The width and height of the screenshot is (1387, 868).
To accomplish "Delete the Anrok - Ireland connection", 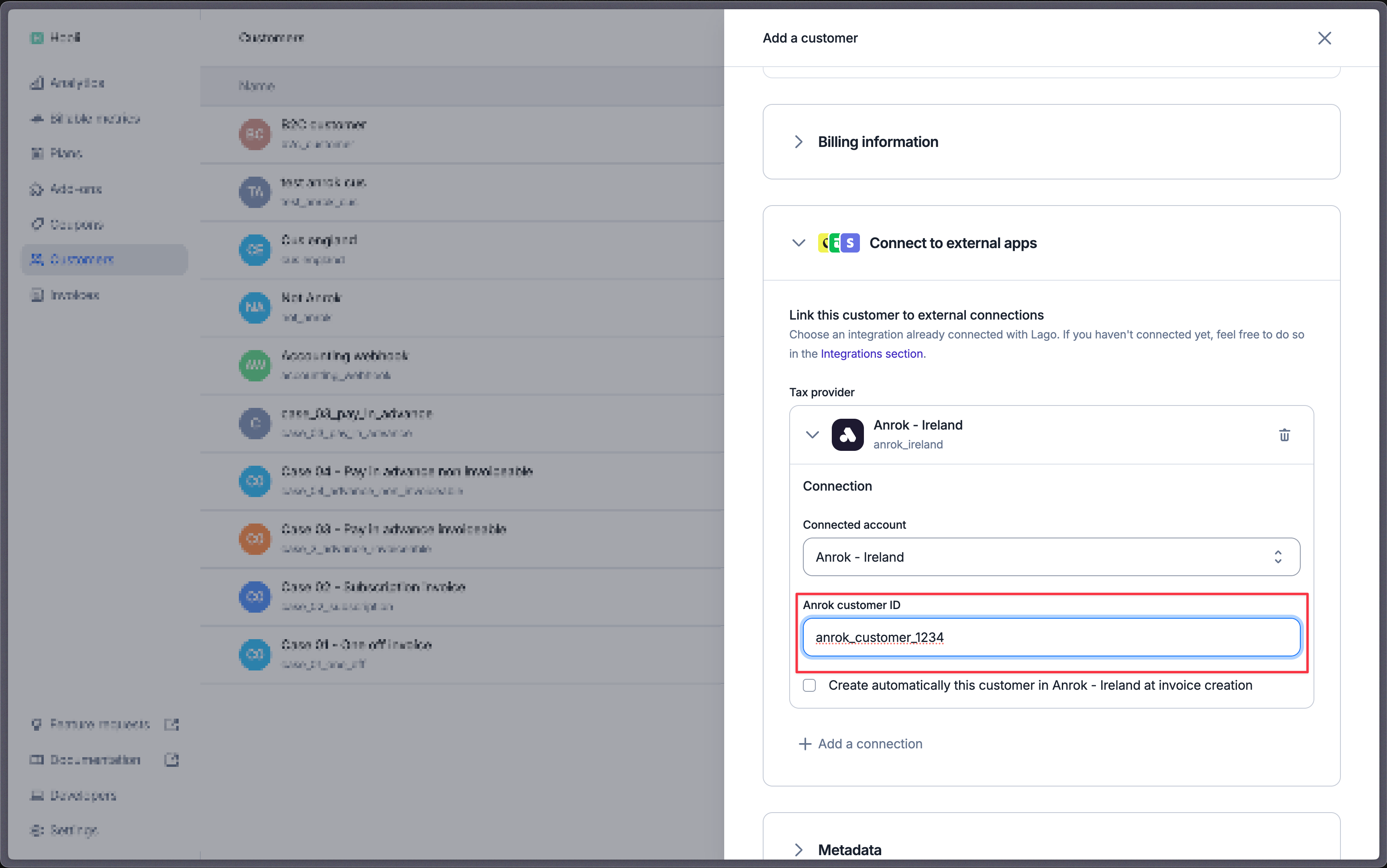I will pyautogui.click(x=1284, y=434).
